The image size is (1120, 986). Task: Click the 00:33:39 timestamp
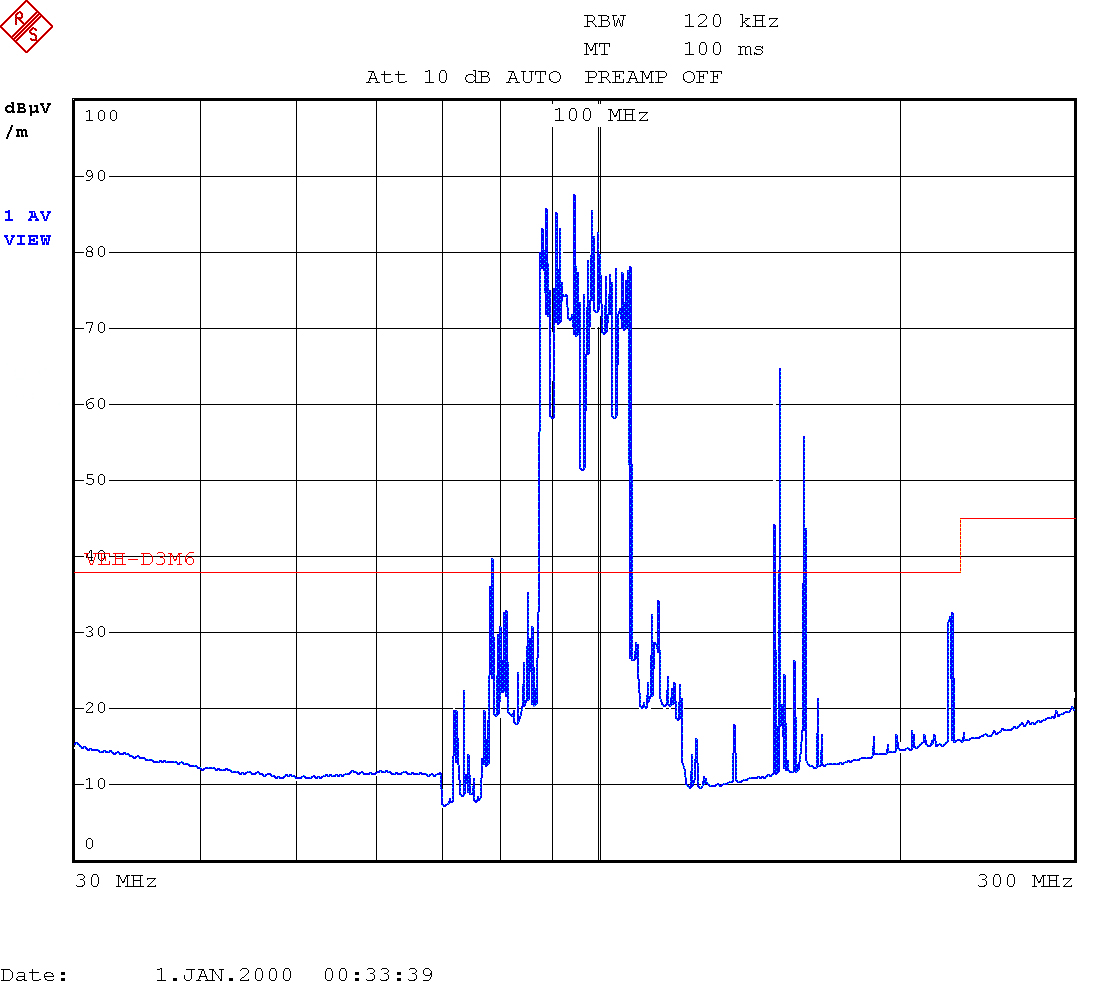379,975
